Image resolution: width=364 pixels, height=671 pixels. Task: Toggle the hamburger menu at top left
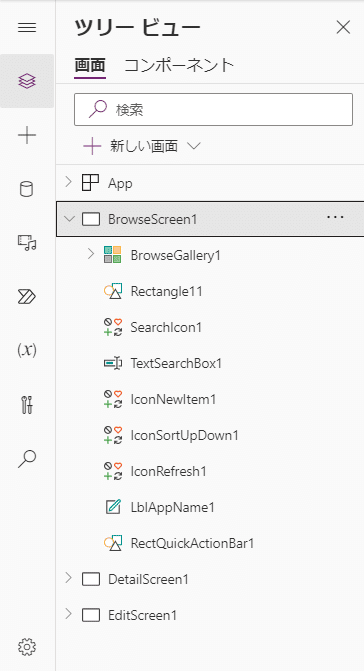click(x=27, y=28)
